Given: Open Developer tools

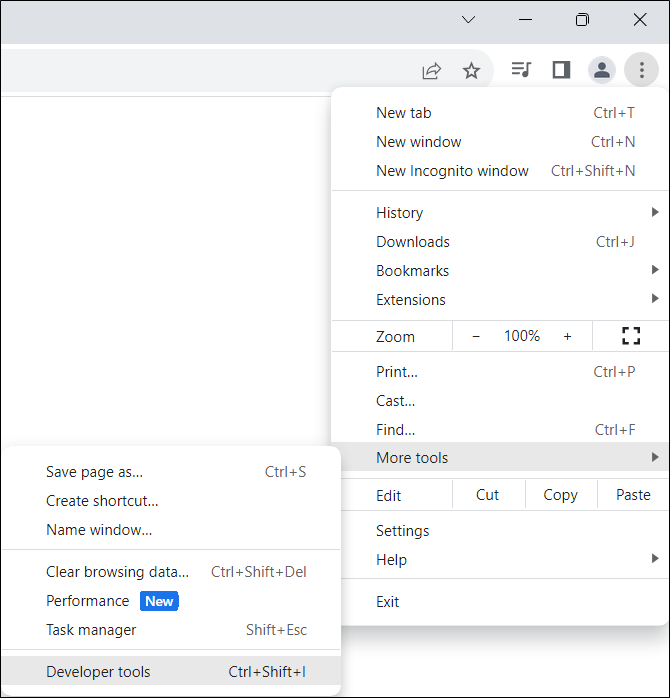Looking at the screenshot, I should pyautogui.click(x=171, y=671).
